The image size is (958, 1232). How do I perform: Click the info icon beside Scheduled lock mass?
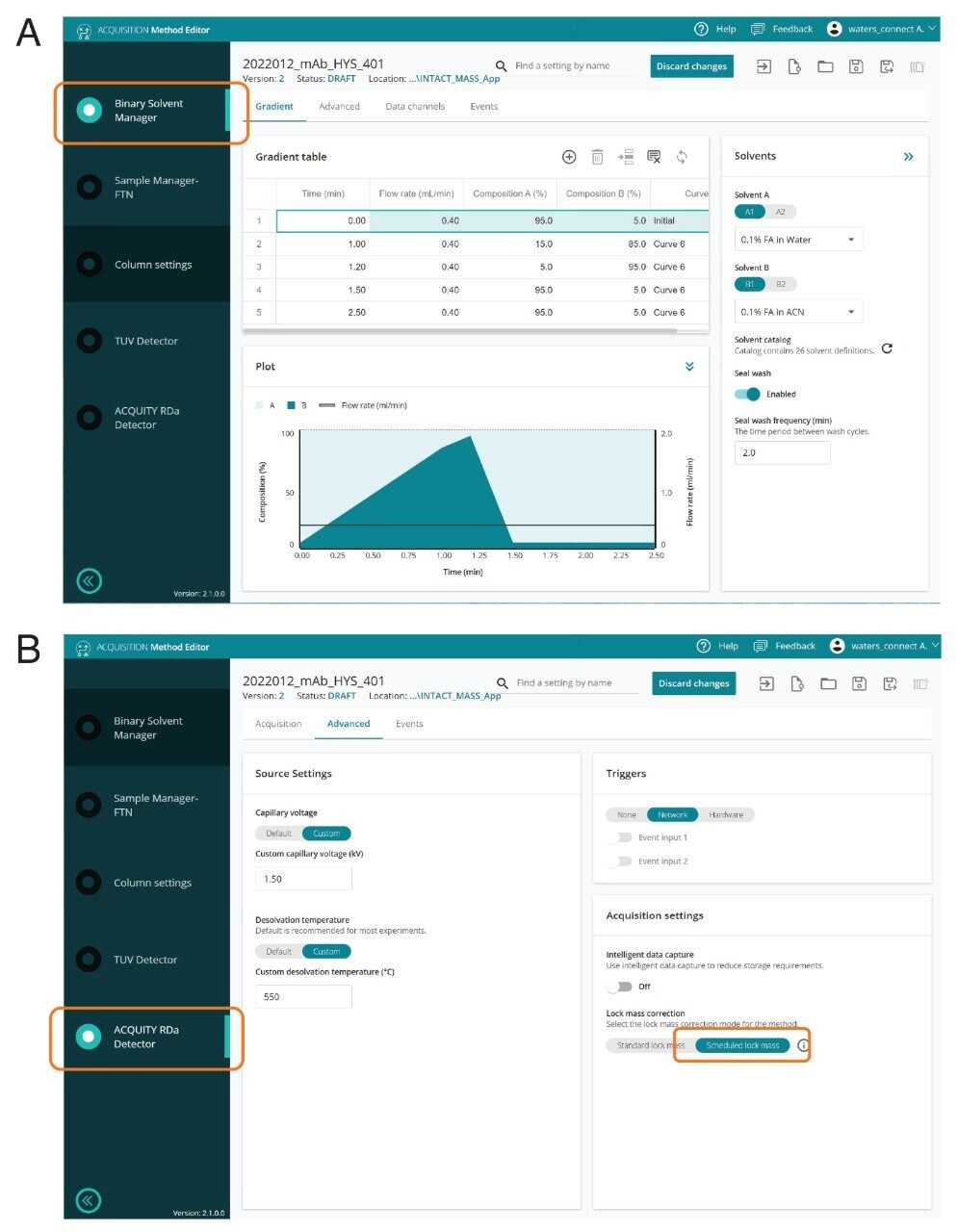coord(803,1044)
